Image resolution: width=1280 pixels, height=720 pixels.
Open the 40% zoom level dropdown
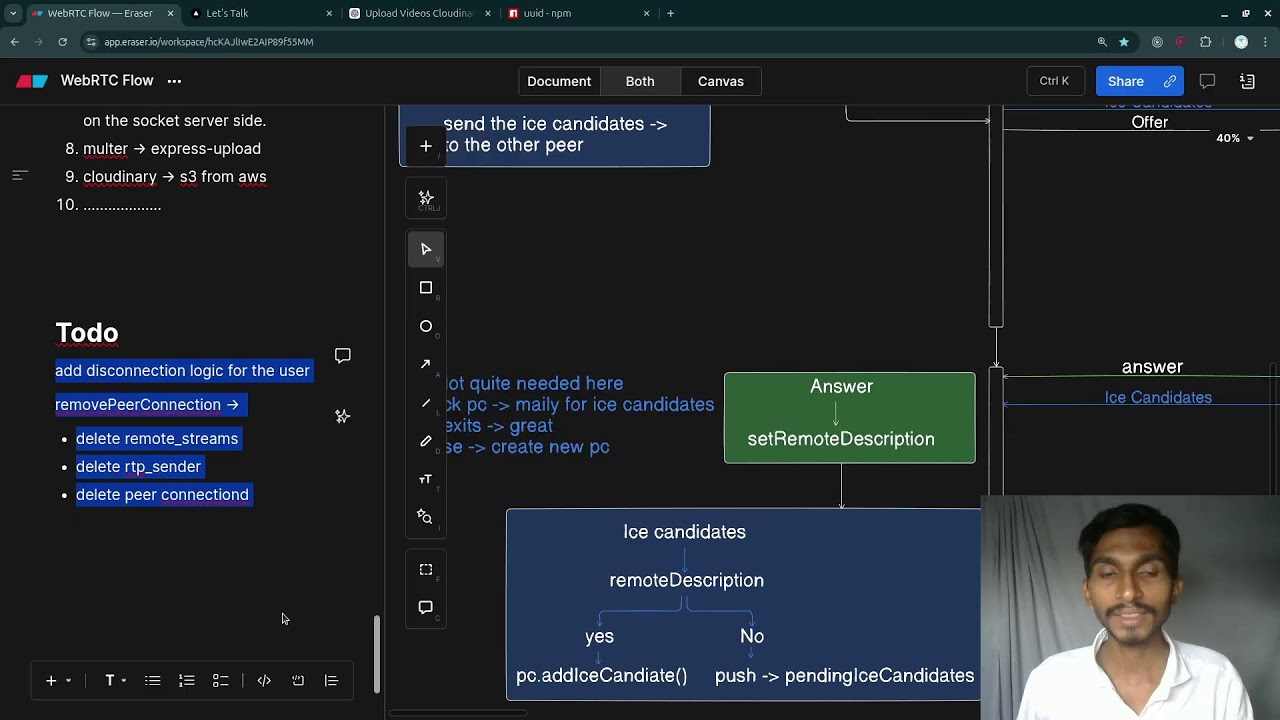[1235, 138]
